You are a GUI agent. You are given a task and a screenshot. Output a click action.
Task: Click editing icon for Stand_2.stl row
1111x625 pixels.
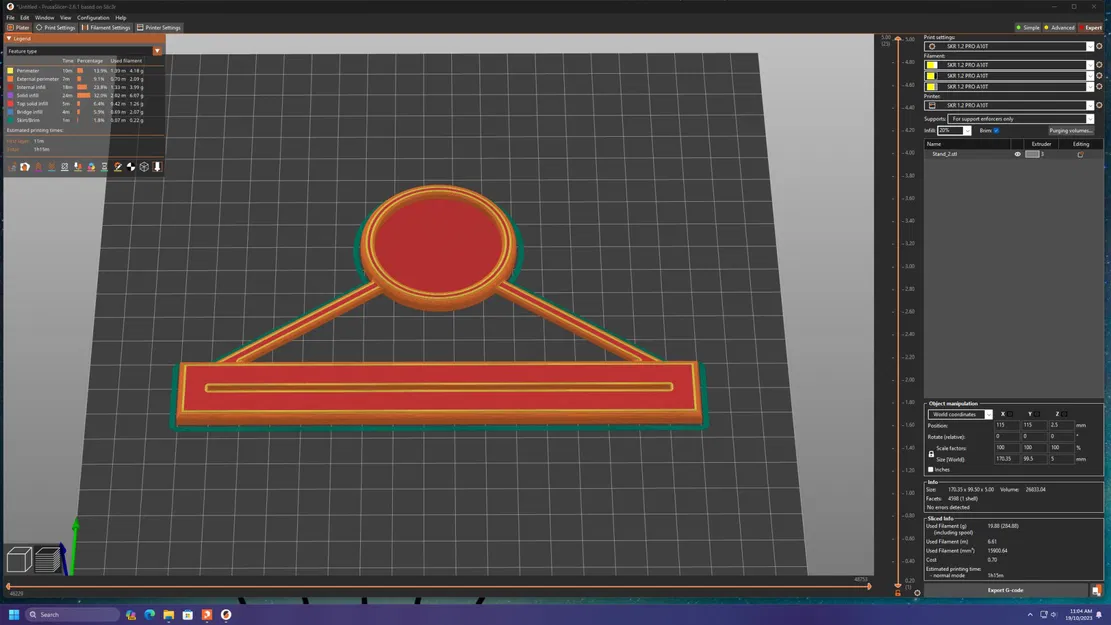(1081, 154)
